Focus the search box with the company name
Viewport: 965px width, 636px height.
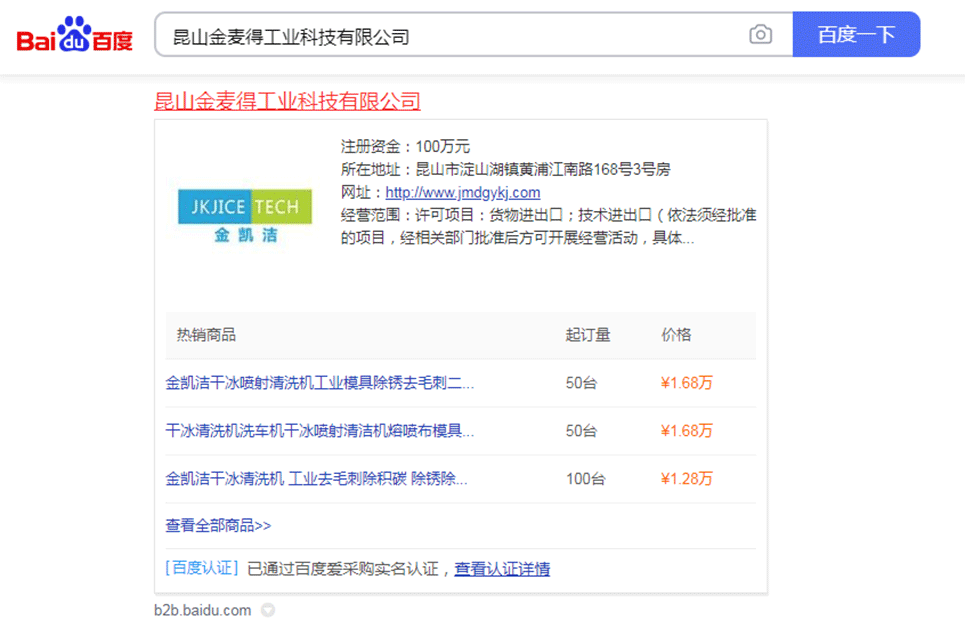[x=450, y=36]
